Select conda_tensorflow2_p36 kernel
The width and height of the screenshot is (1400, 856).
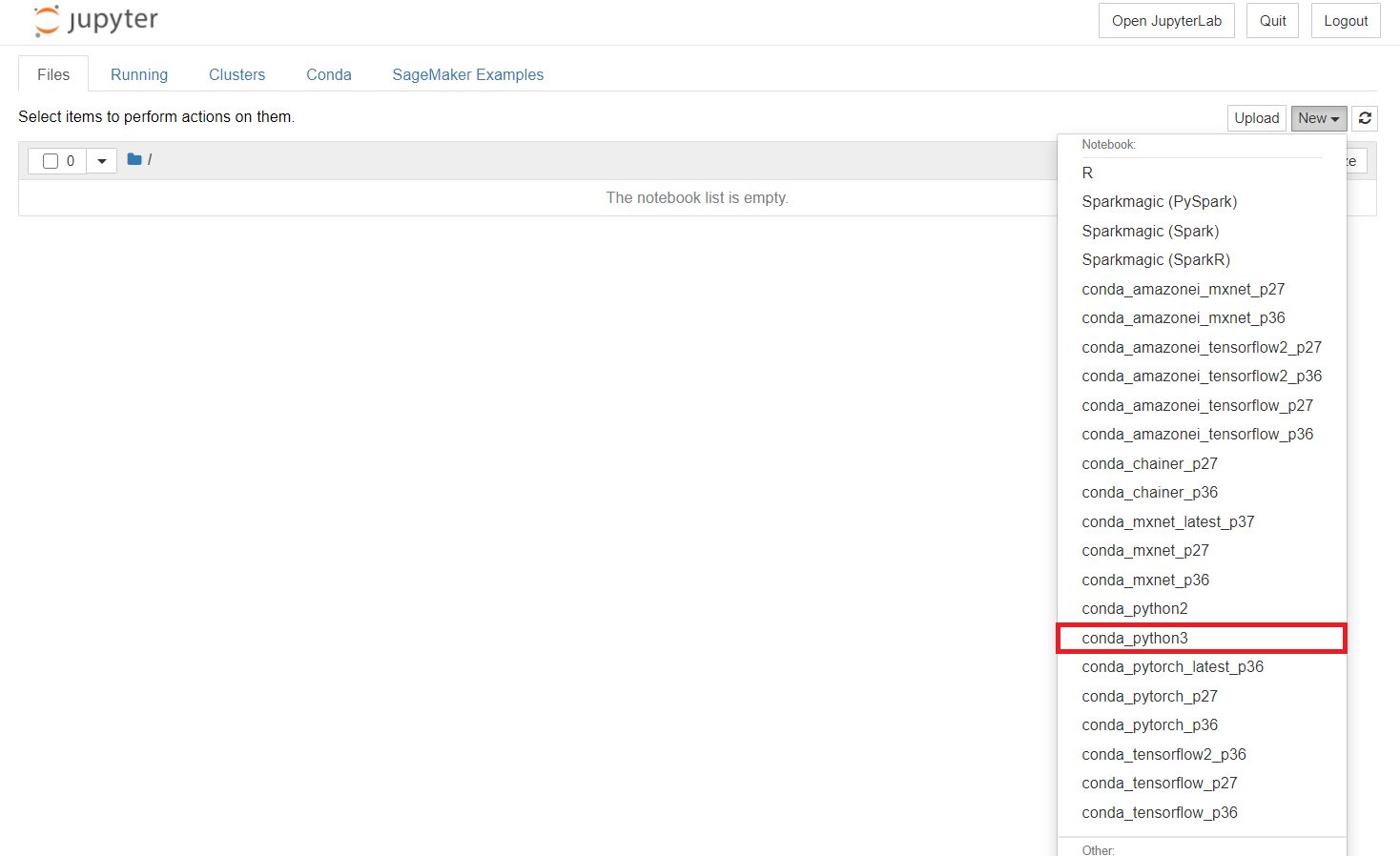(x=1202, y=754)
